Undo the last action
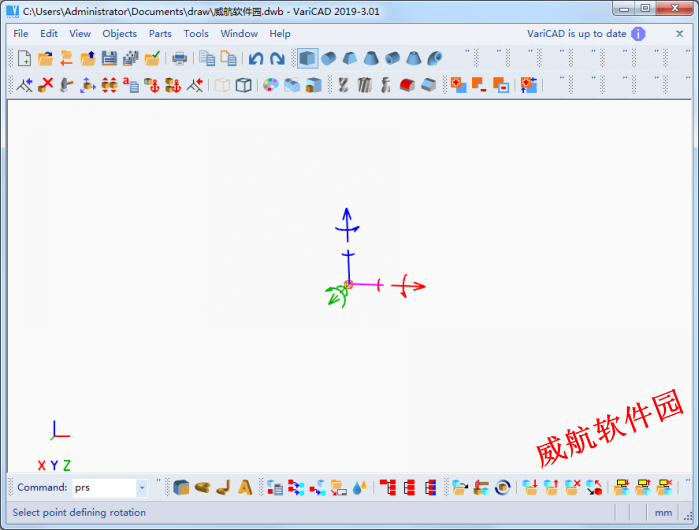699x530 pixels. [256, 58]
